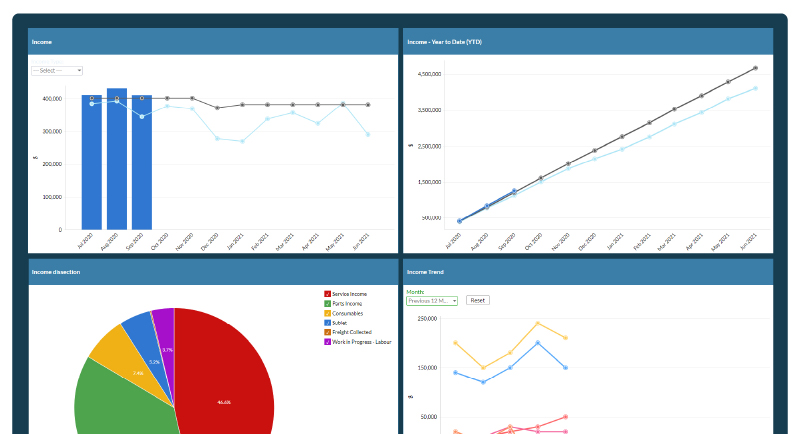
Task: Toggle the Parts Income legend checkbox
Action: (x=328, y=304)
